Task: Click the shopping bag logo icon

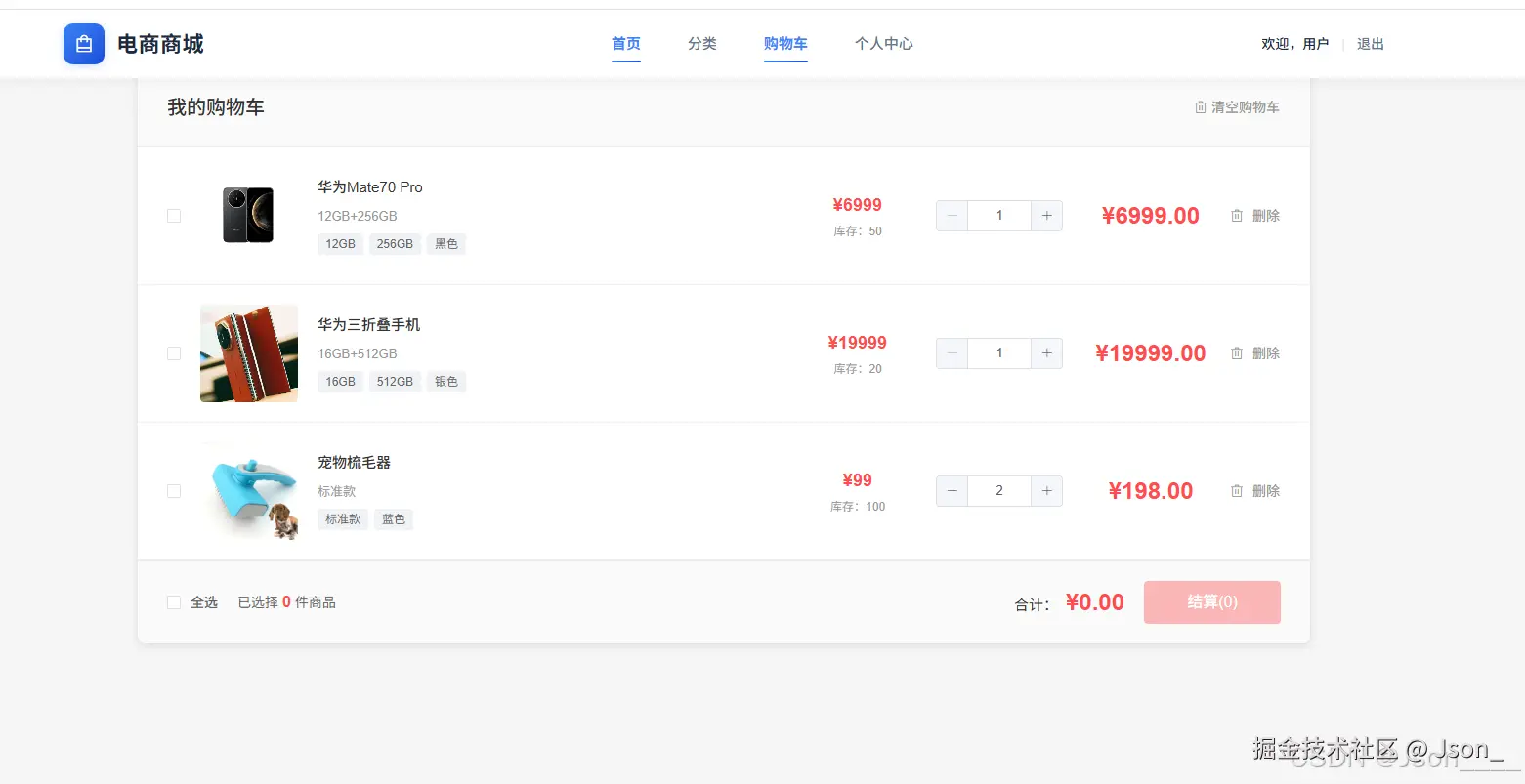Action: (84, 44)
